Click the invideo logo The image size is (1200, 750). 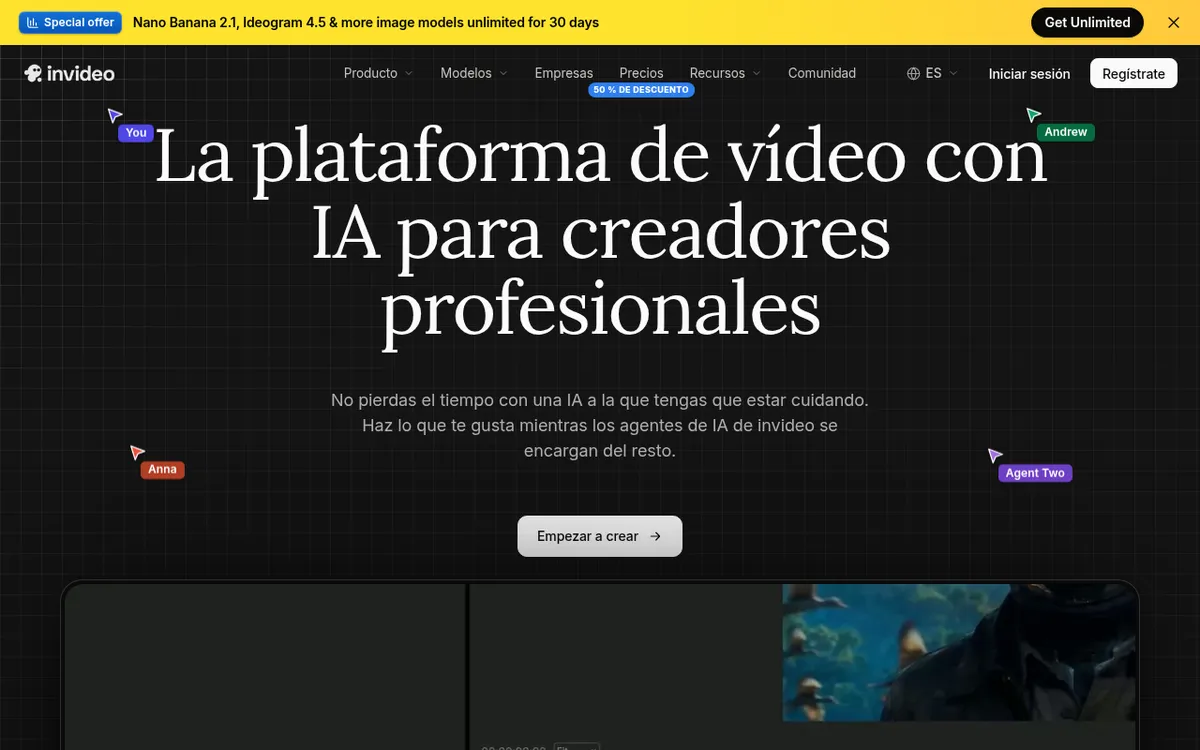(x=69, y=73)
